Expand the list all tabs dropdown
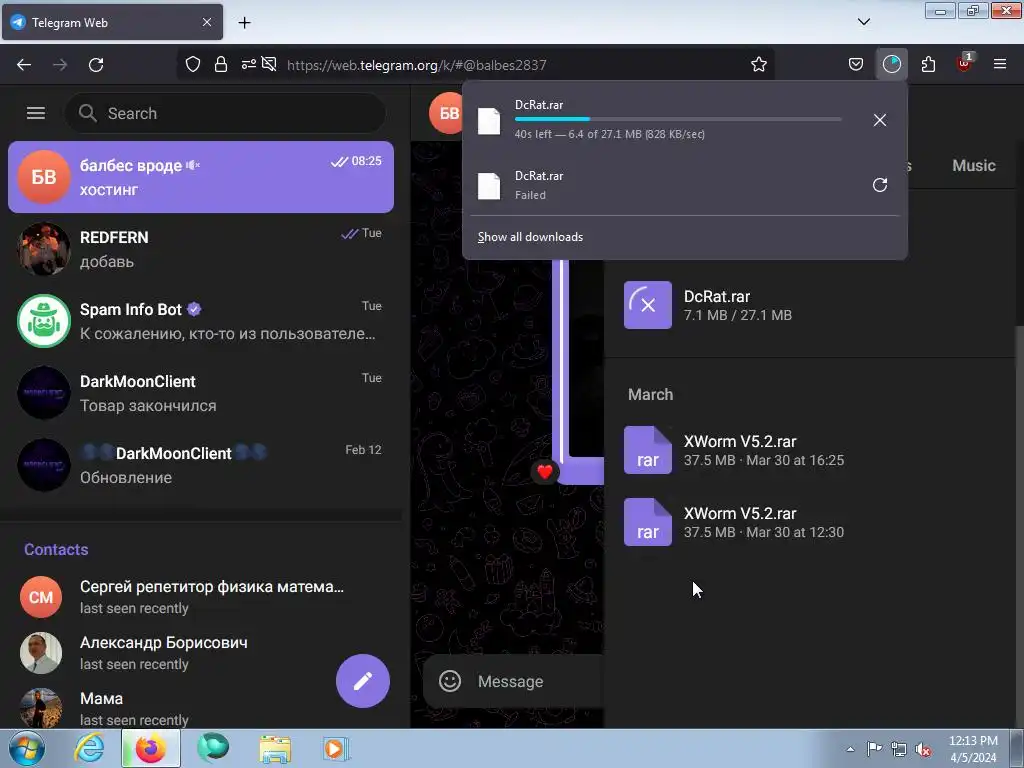The height and width of the screenshot is (768, 1024). point(863,22)
